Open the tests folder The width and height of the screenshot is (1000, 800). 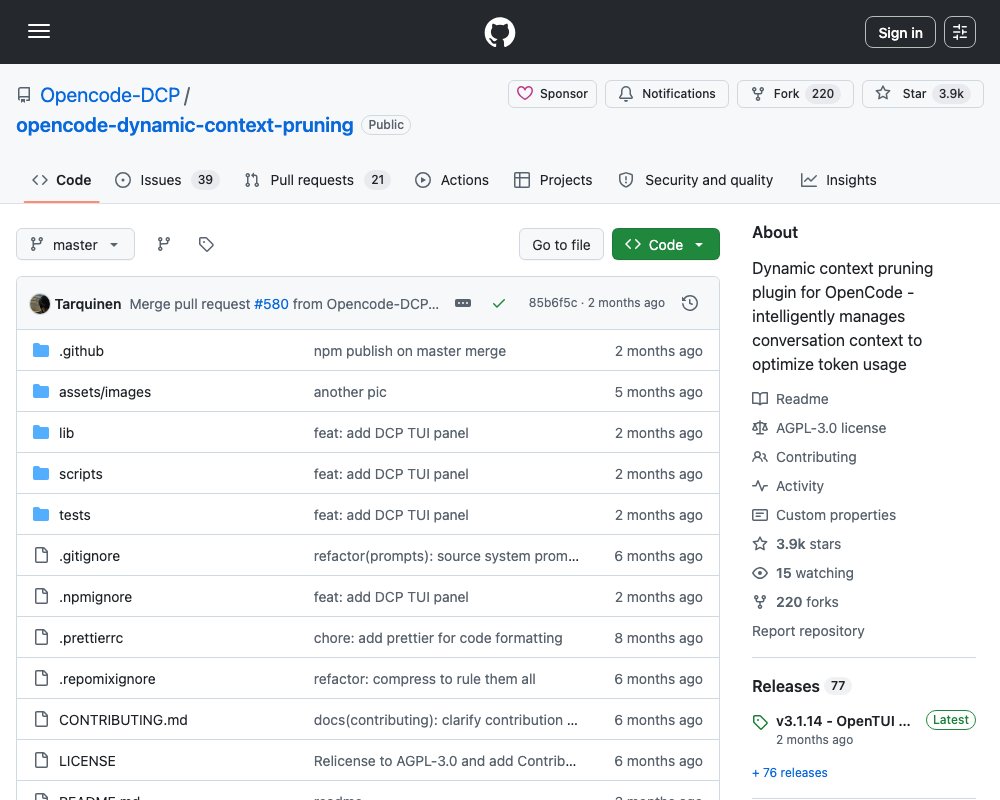click(75, 515)
